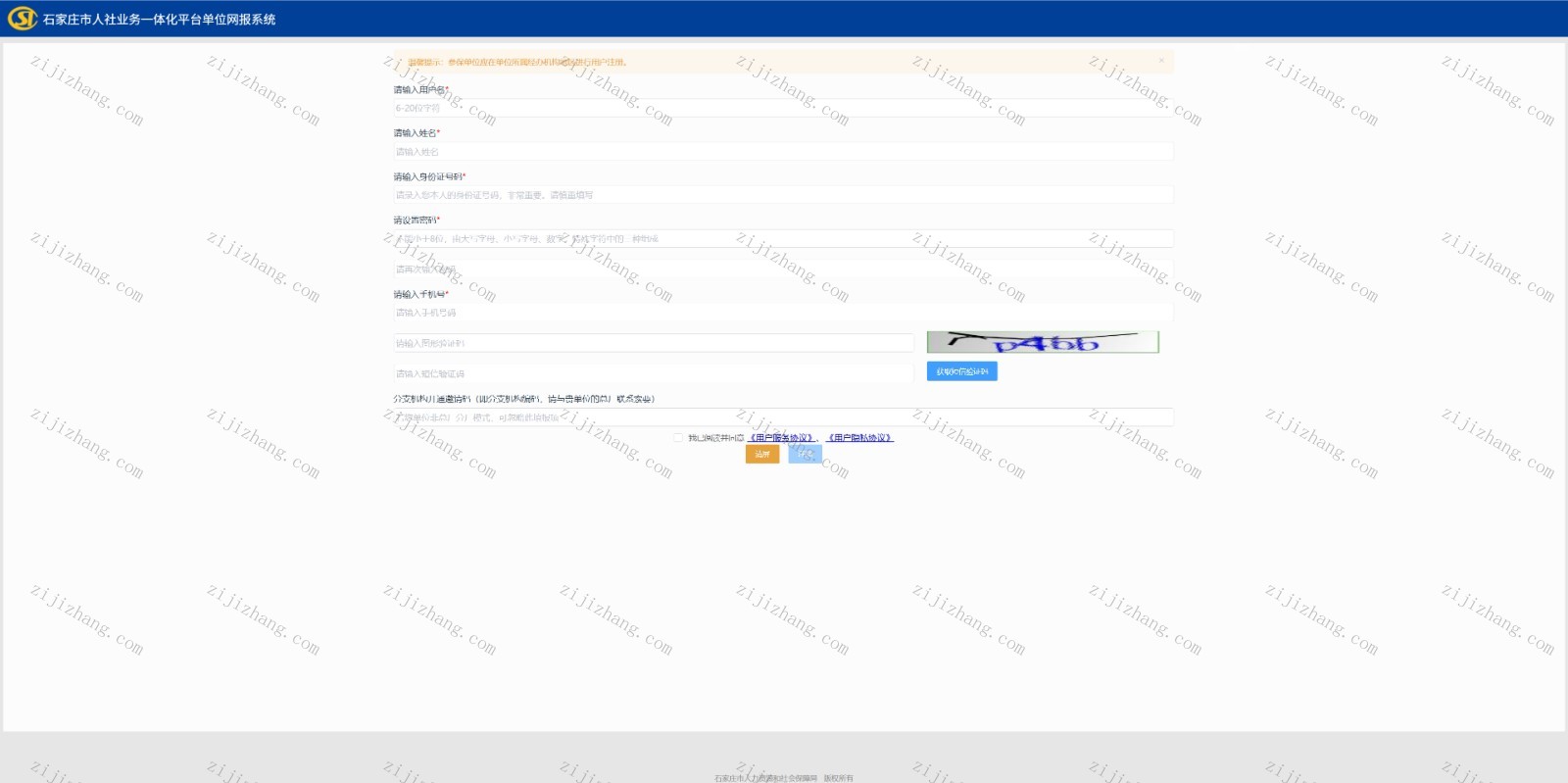1568x783 pixels.
Task: Click the branch invitation code input field
Action: tap(783, 417)
